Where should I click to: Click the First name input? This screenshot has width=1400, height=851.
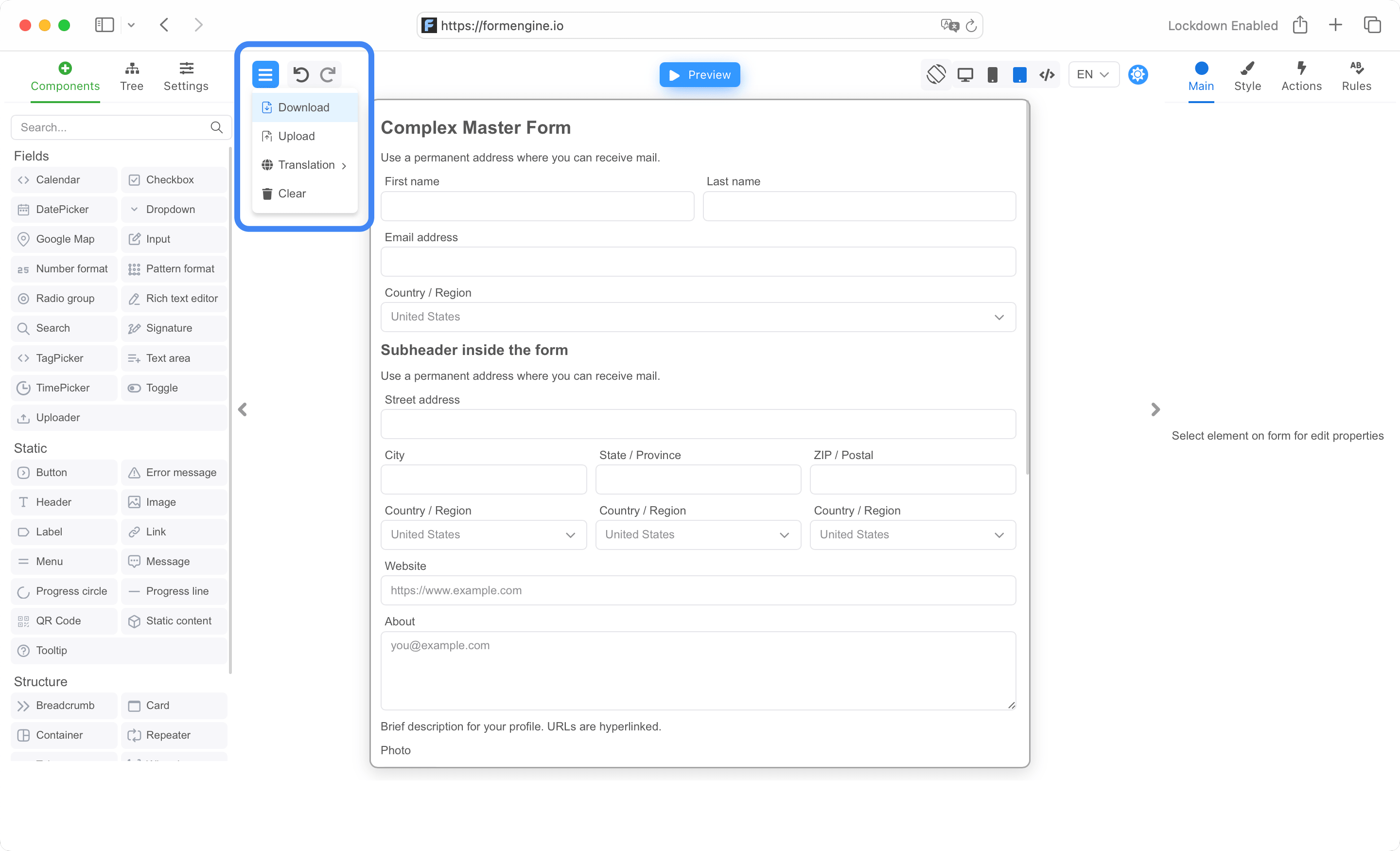[x=537, y=206]
